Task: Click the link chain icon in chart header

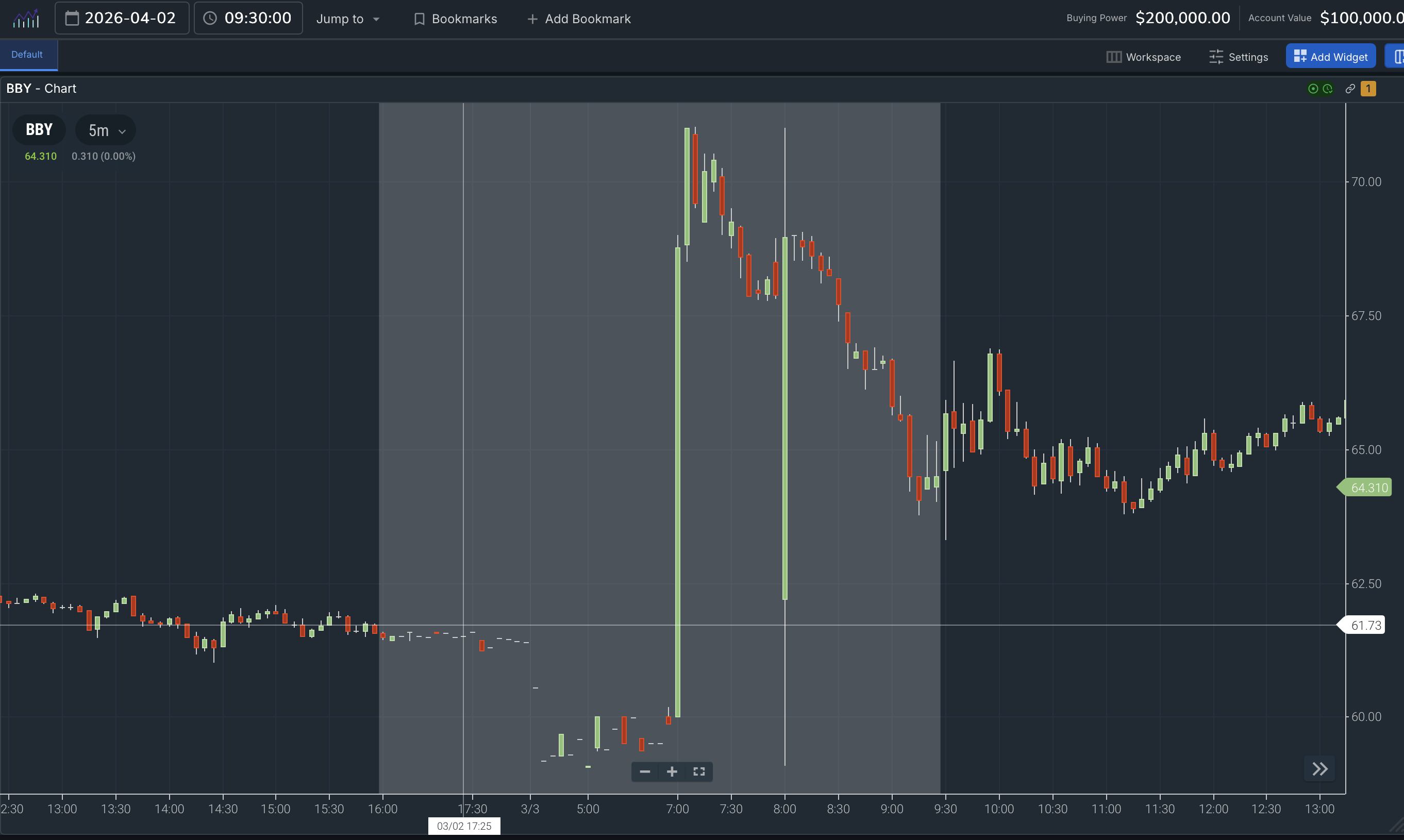Action: (1350, 89)
